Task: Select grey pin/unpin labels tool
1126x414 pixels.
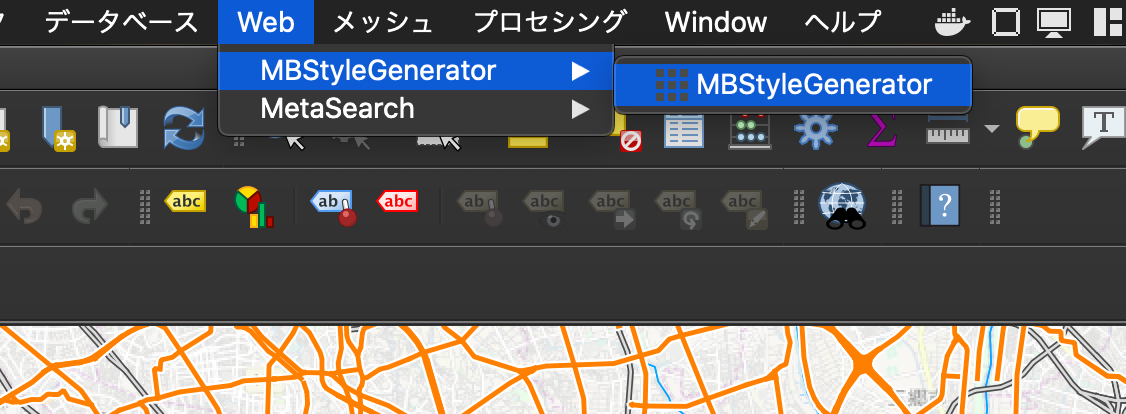Action: coord(480,208)
